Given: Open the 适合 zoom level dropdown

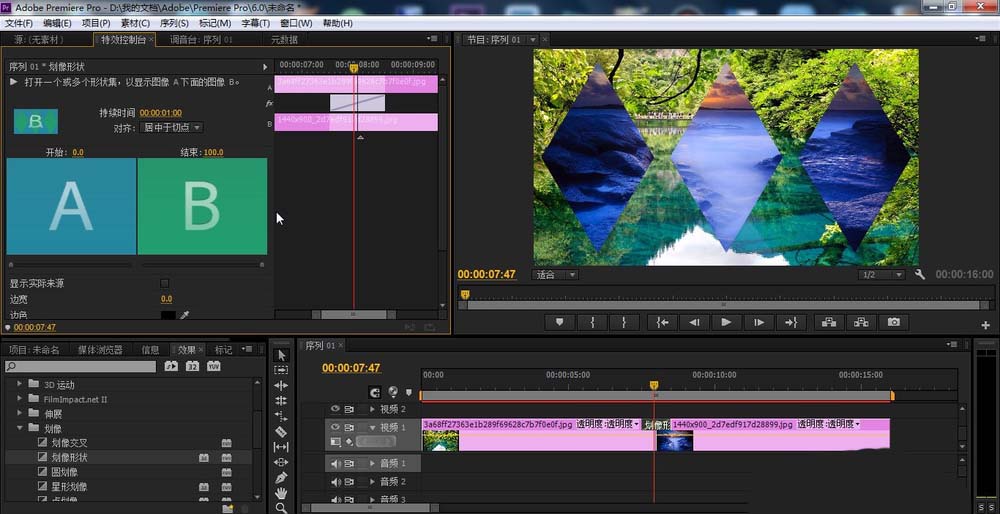Looking at the screenshot, I should tap(556, 274).
